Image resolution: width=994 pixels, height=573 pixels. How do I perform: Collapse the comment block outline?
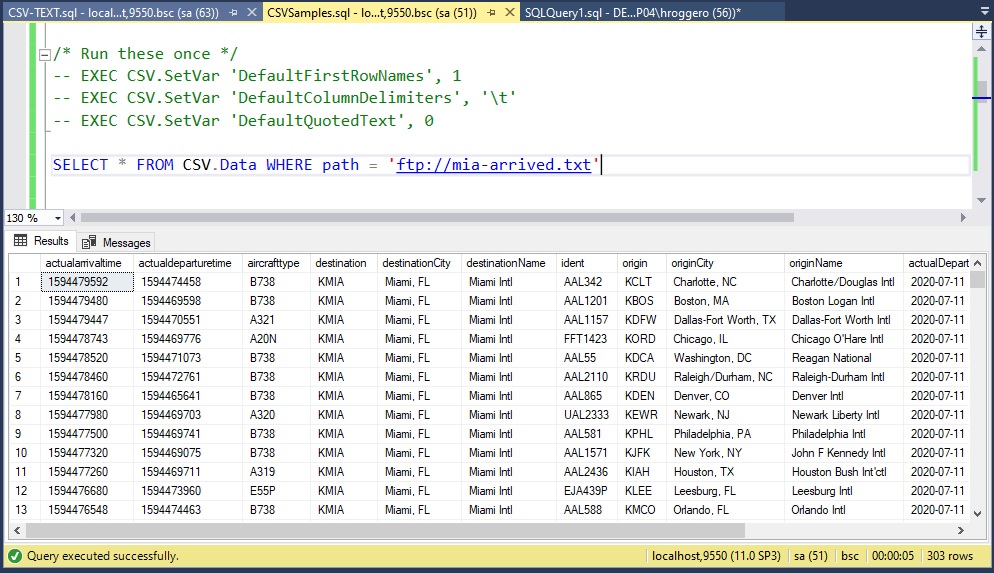tap(44, 55)
